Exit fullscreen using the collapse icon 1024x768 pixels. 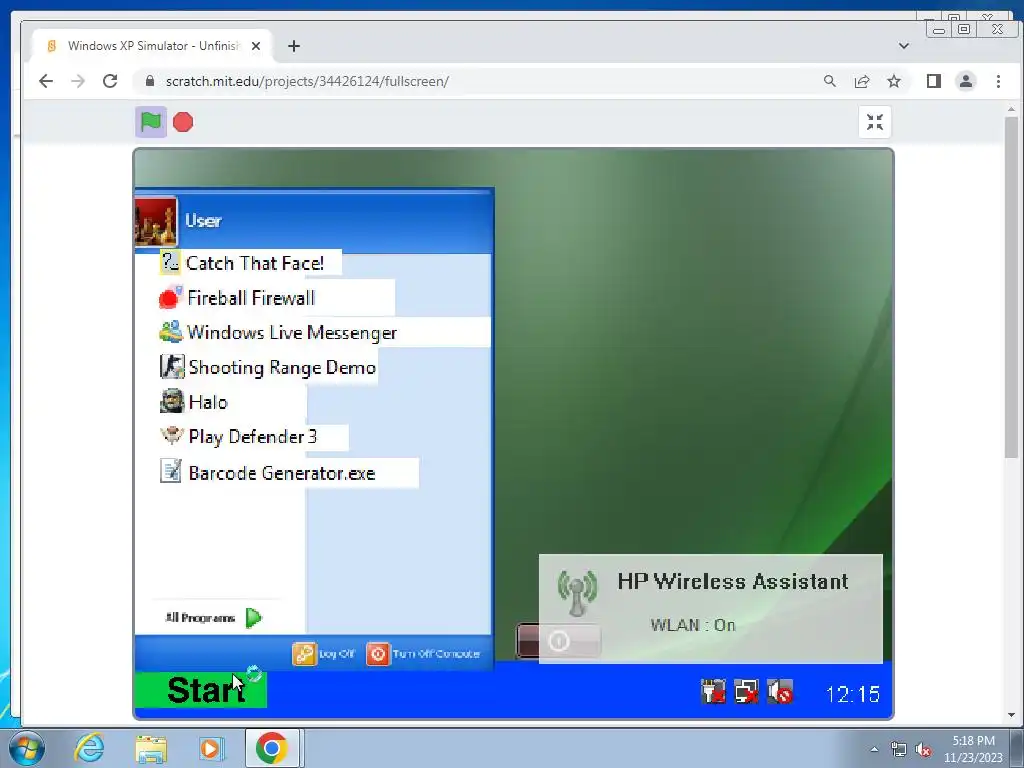(874, 122)
